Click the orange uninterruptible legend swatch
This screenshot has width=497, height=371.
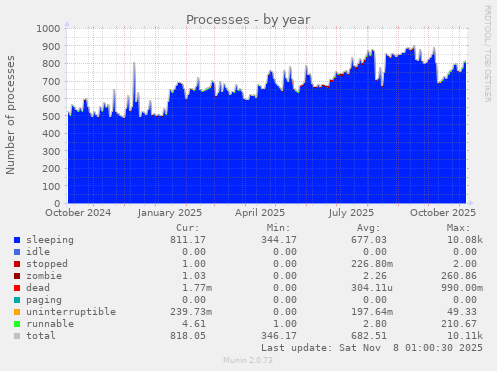[x=17, y=312]
